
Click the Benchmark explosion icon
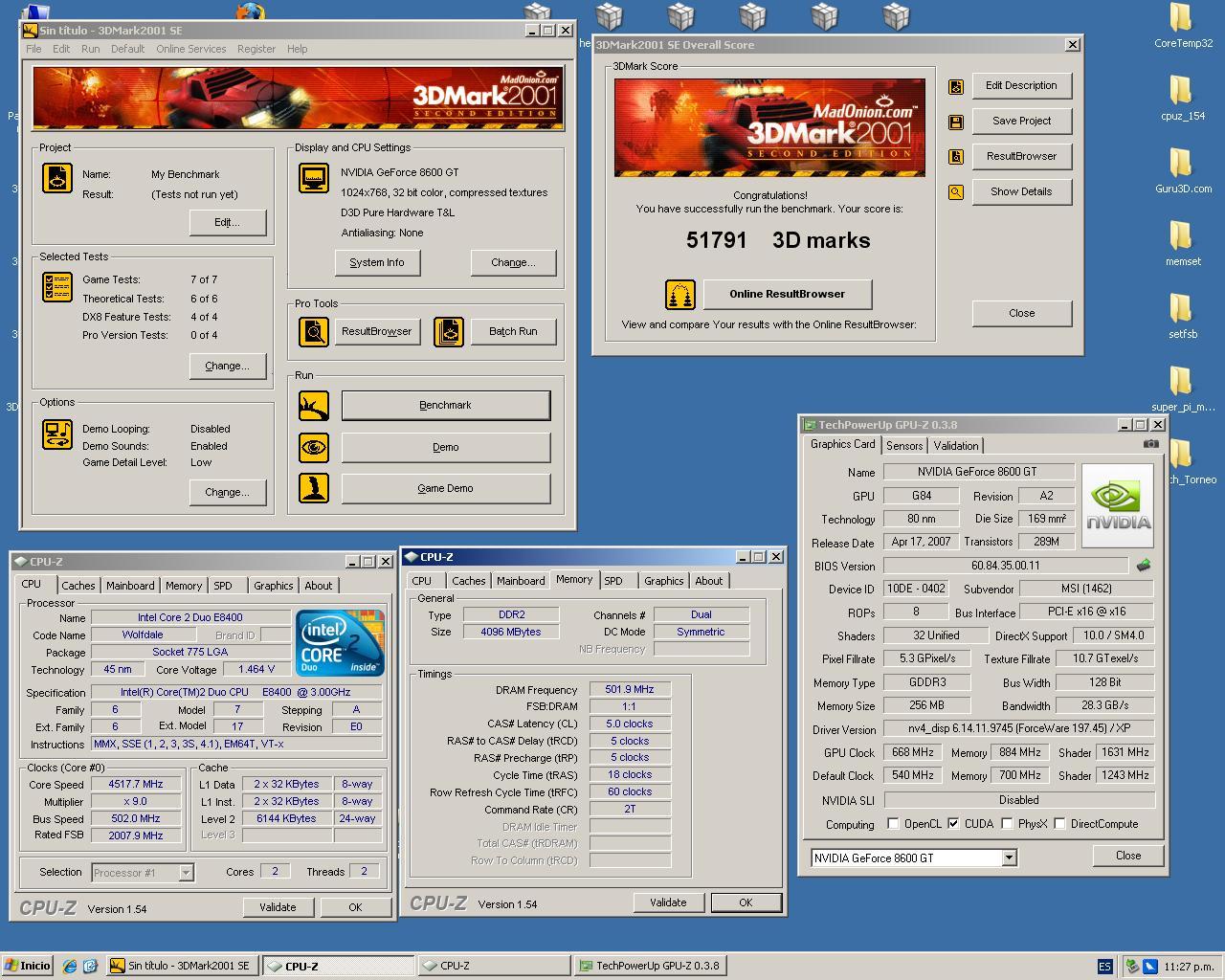point(314,405)
